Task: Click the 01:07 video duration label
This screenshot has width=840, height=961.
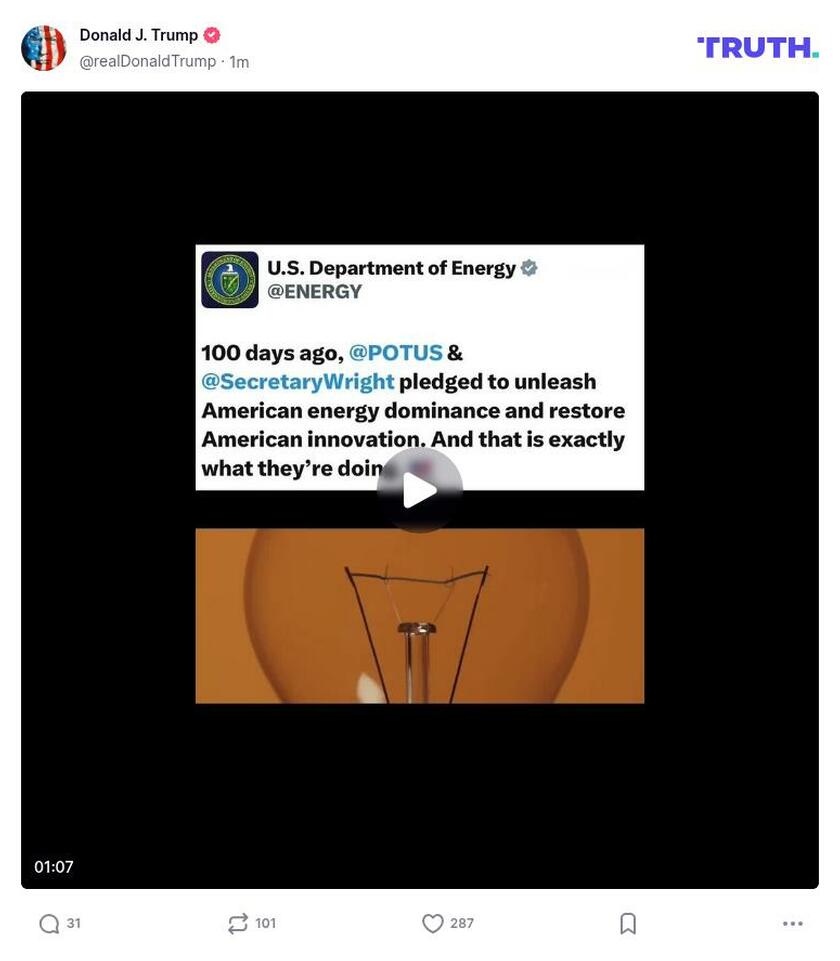Action: click(54, 867)
